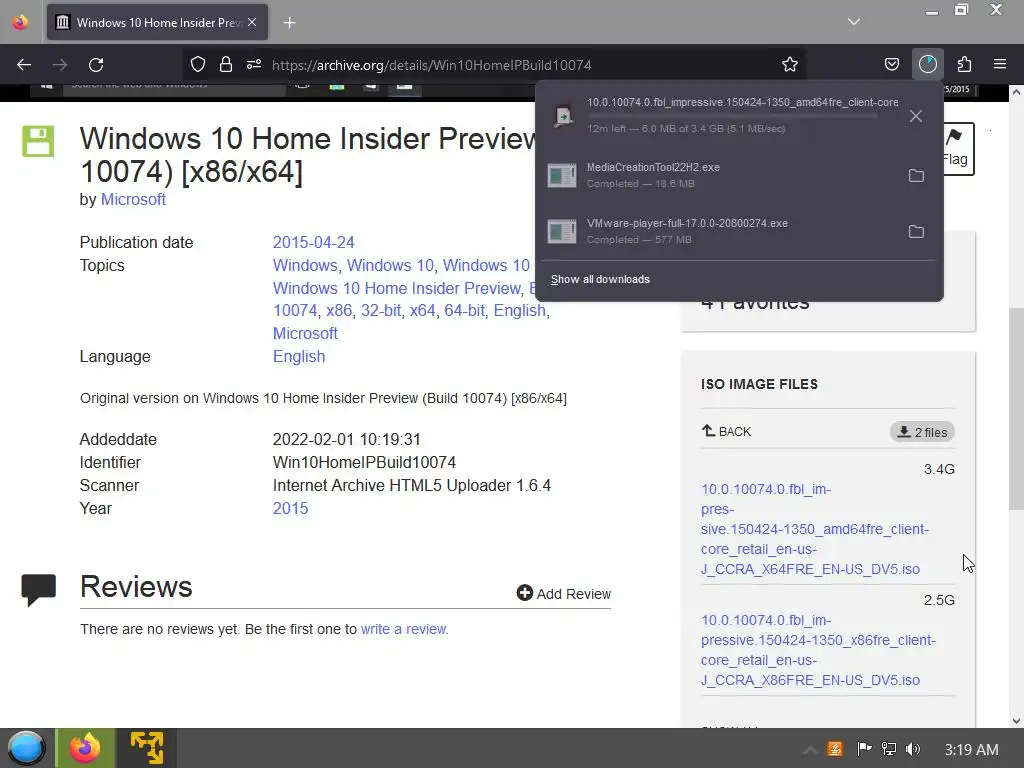Click Firefox in the taskbar
Screen dimensions: 1024x768
[86, 748]
